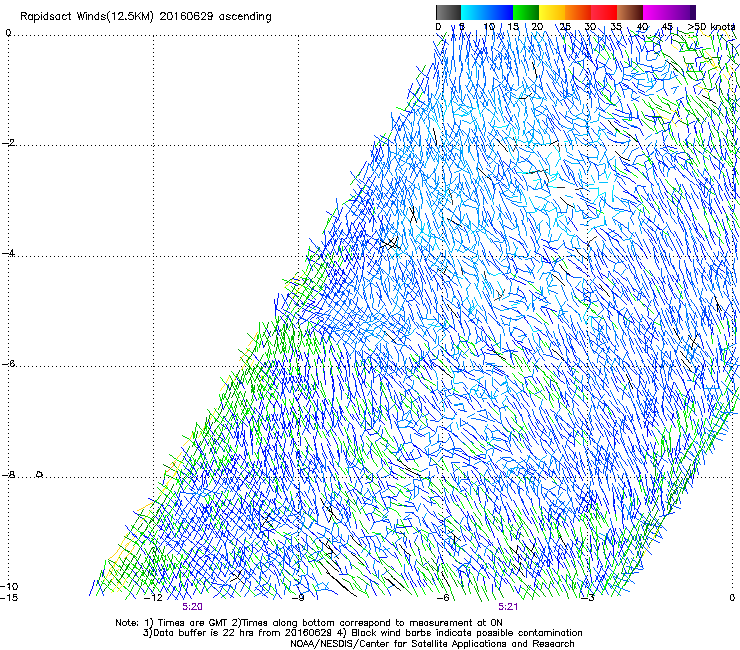Click the '5:21' time marker
Viewport: 740px width, 650px height.
point(508,607)
